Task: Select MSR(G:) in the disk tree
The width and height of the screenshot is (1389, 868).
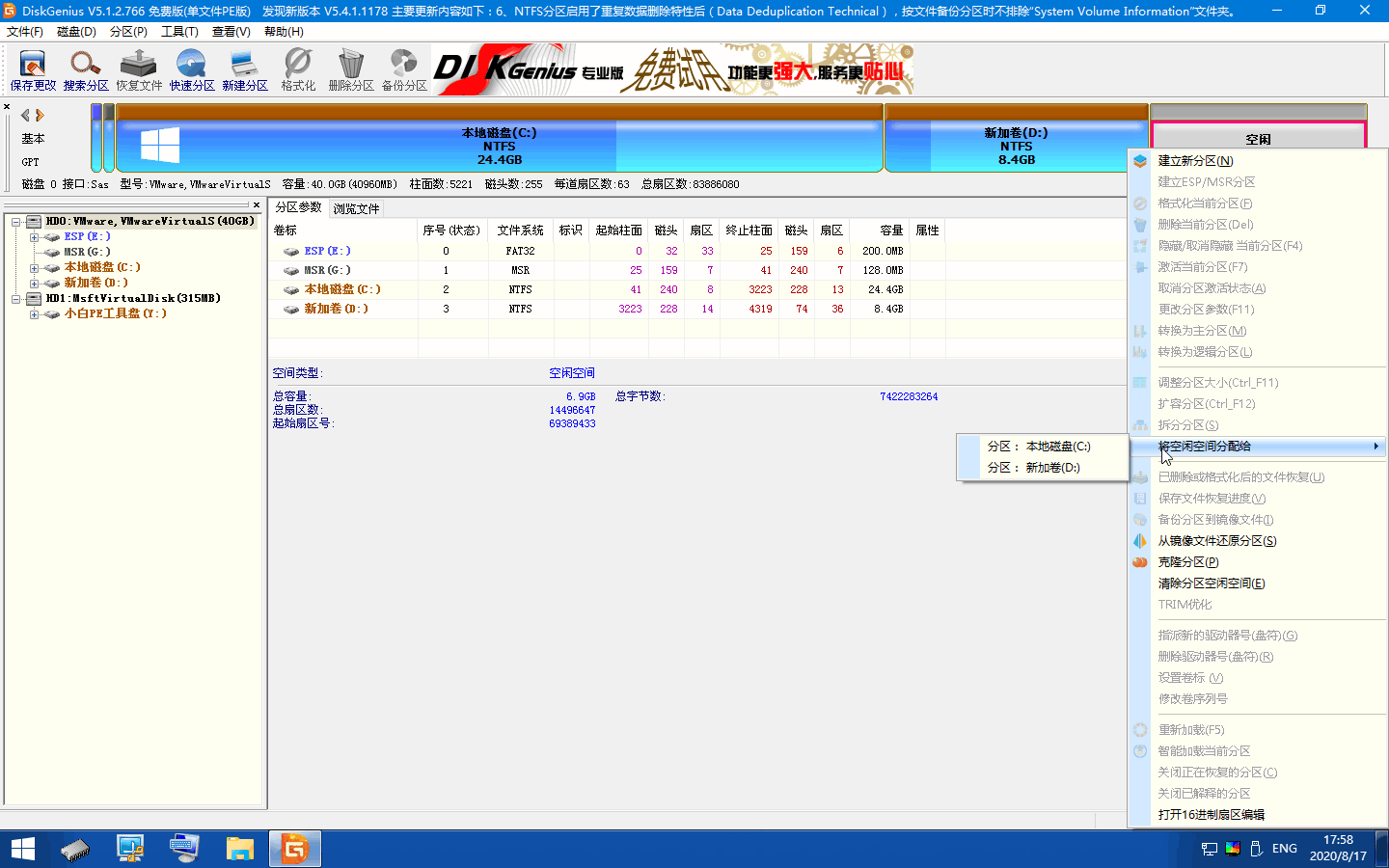Action: coord(87,253)
